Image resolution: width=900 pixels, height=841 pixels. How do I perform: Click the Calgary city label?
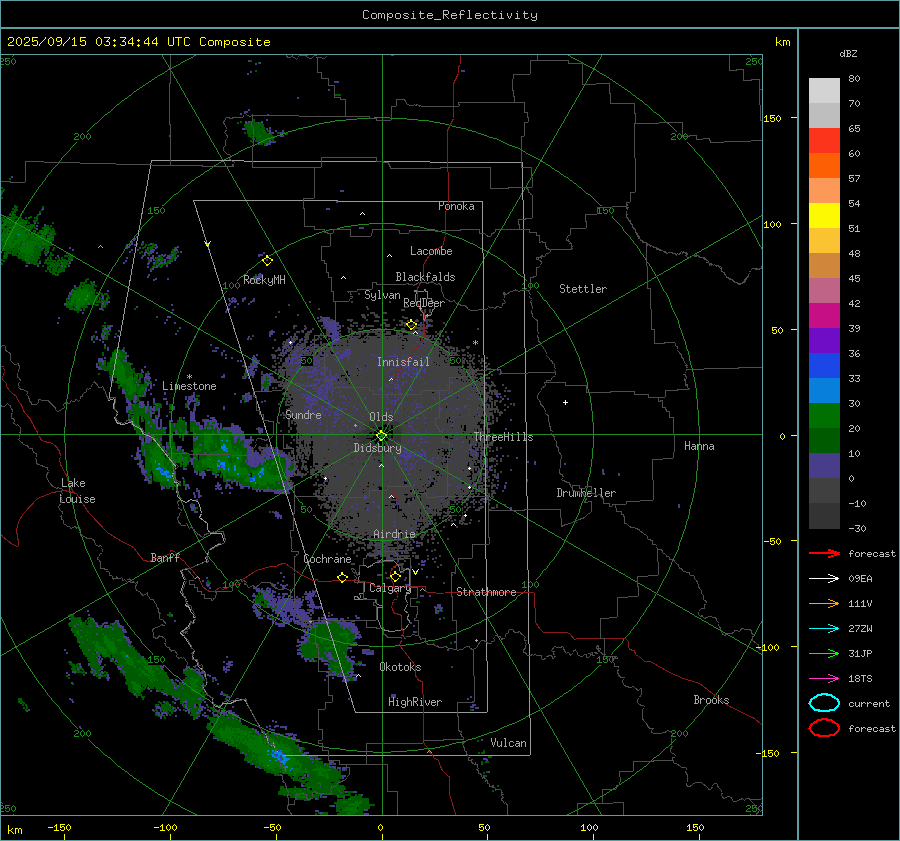coord(390,588)
